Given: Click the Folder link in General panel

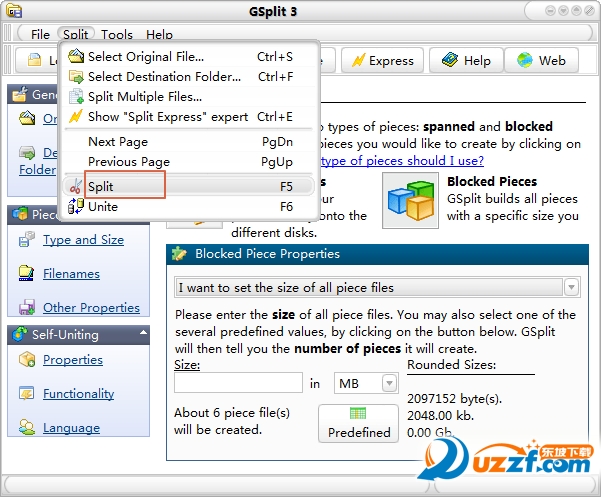Looking at the screenshot, I should point(37,169).
